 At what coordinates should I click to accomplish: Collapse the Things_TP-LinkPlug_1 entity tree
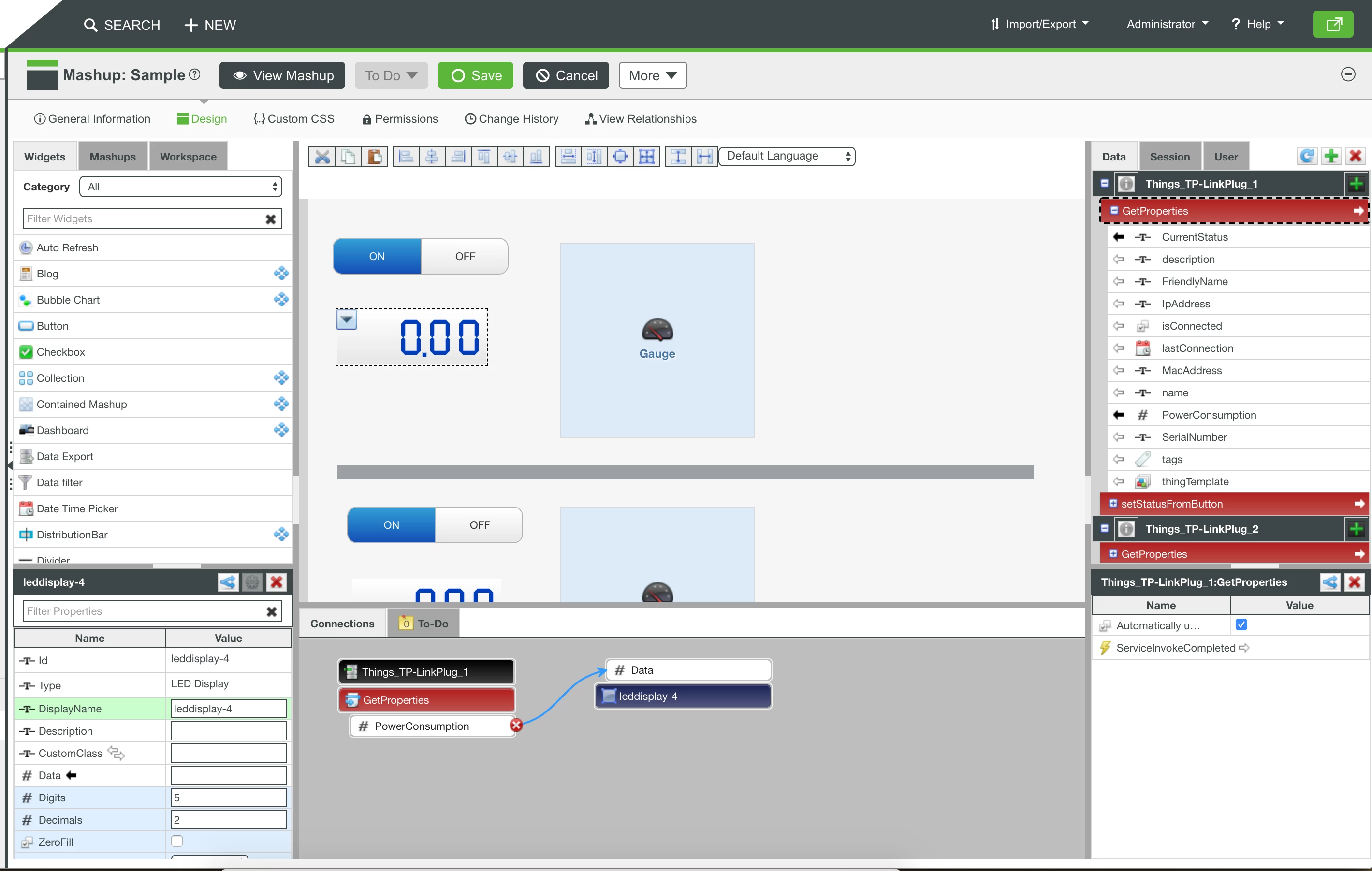point(1104,183)
